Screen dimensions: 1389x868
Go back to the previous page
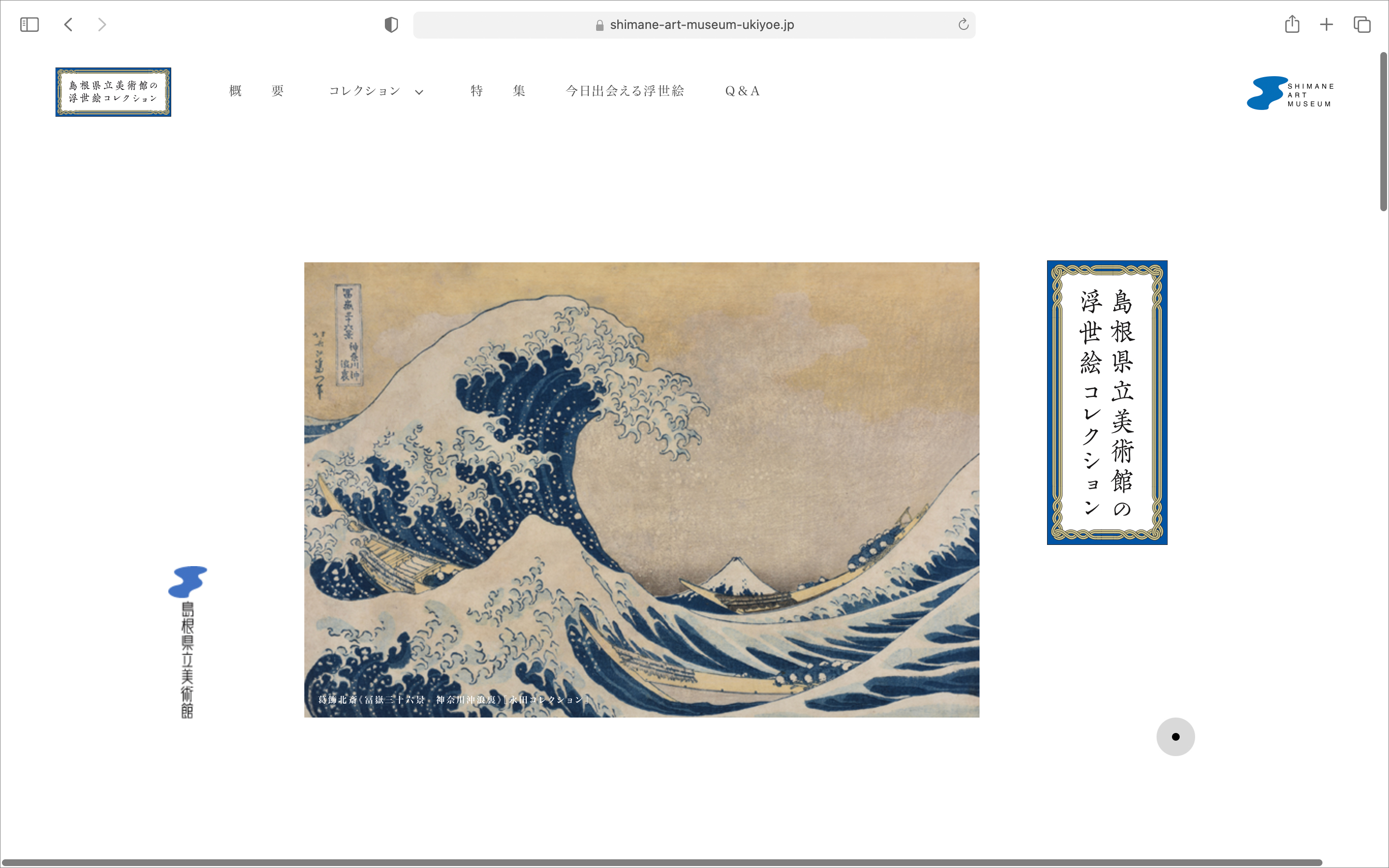click(68, 25)
